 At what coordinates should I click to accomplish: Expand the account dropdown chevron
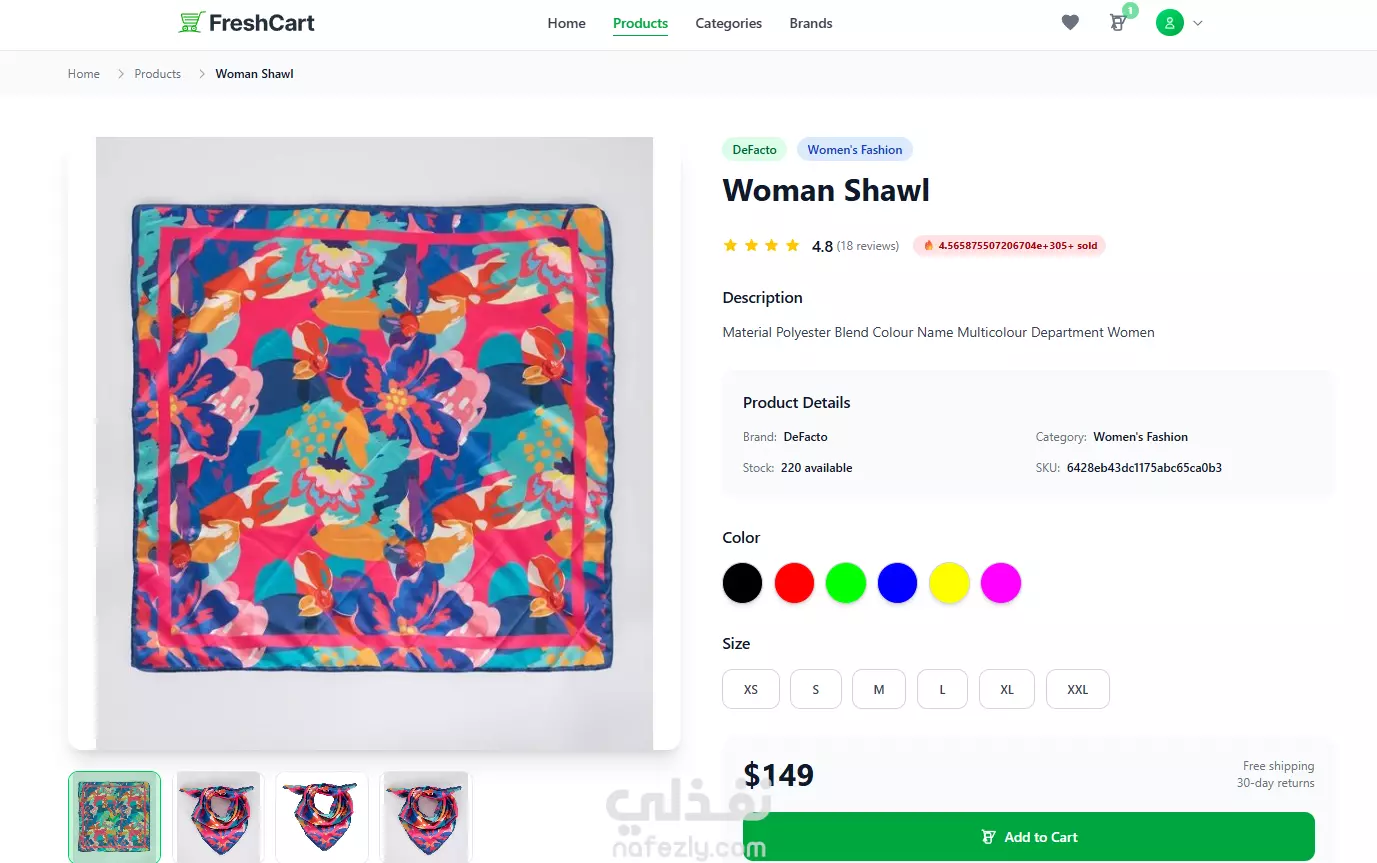click(x=1198, y=23)
